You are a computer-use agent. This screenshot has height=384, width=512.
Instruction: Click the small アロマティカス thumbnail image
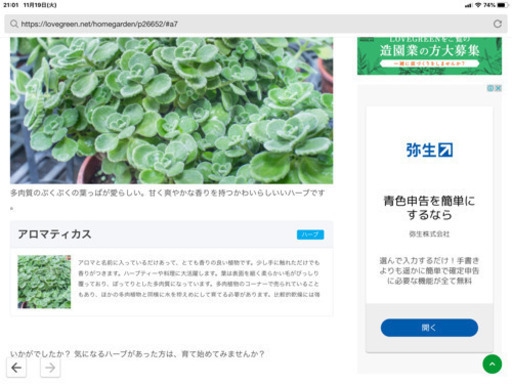44,282
